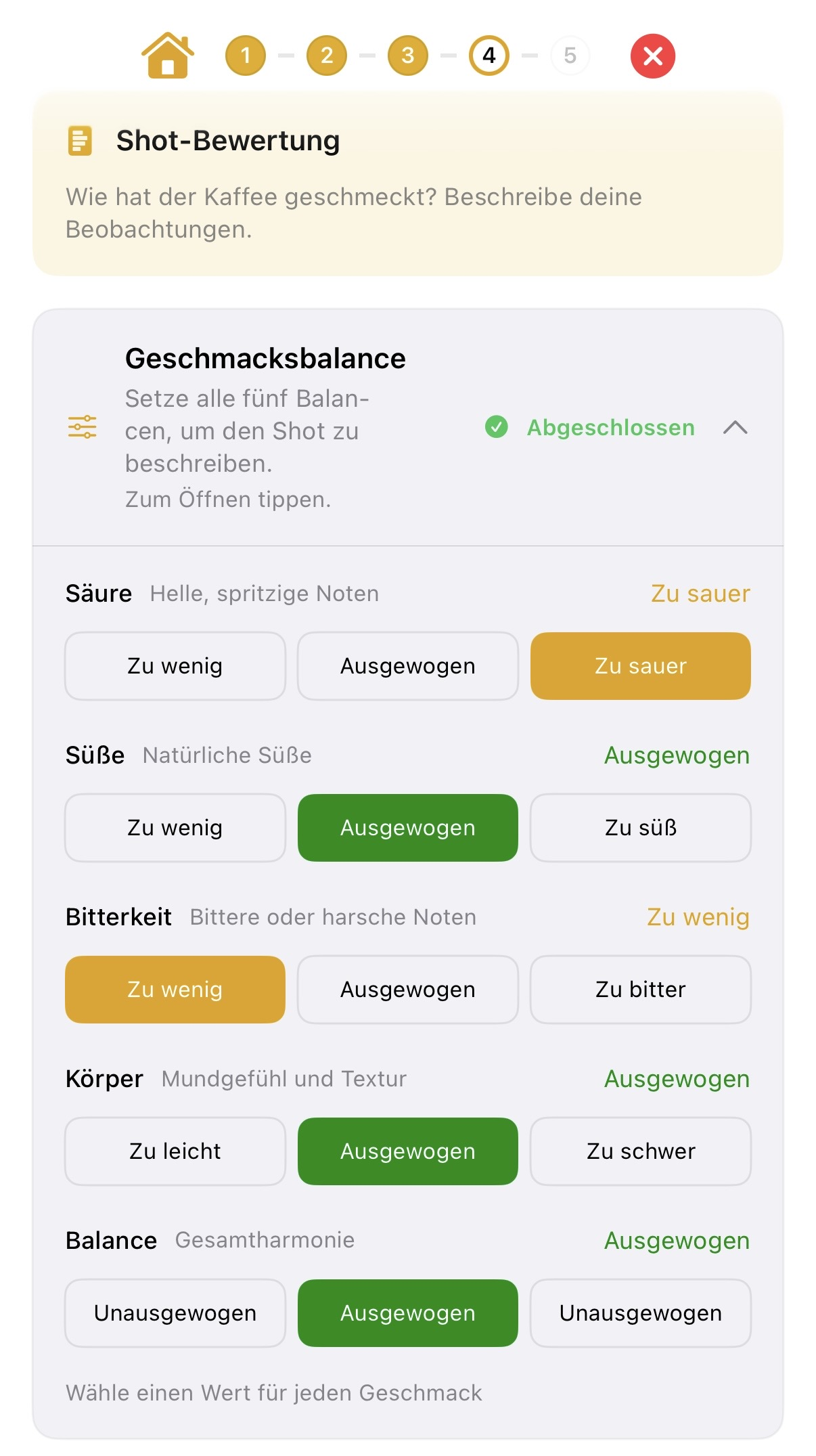Tap the Shot-Bewertung note icon
The width and height of the screenshot is (816, 1456).
click(x=80, y=141)
